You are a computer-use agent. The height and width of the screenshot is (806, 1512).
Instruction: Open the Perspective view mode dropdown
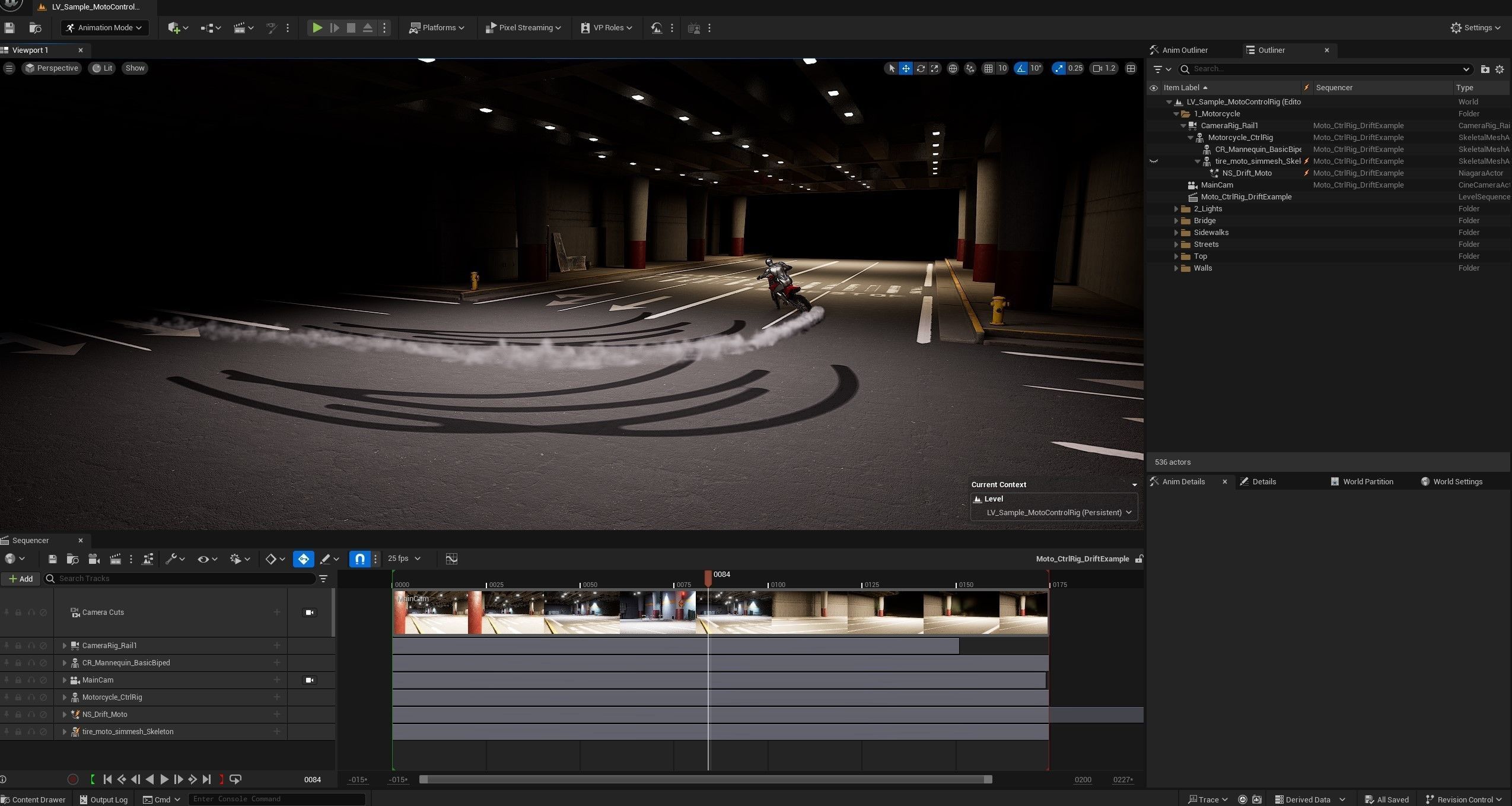52,68
